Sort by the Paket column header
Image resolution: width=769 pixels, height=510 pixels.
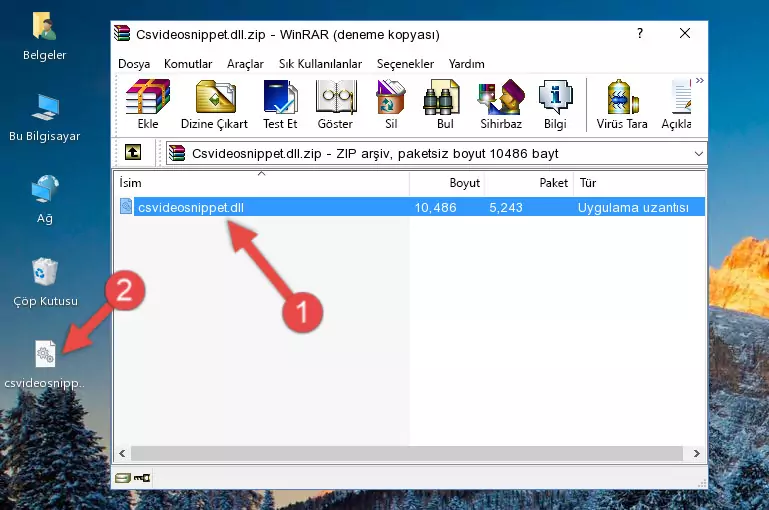[529, 183]
